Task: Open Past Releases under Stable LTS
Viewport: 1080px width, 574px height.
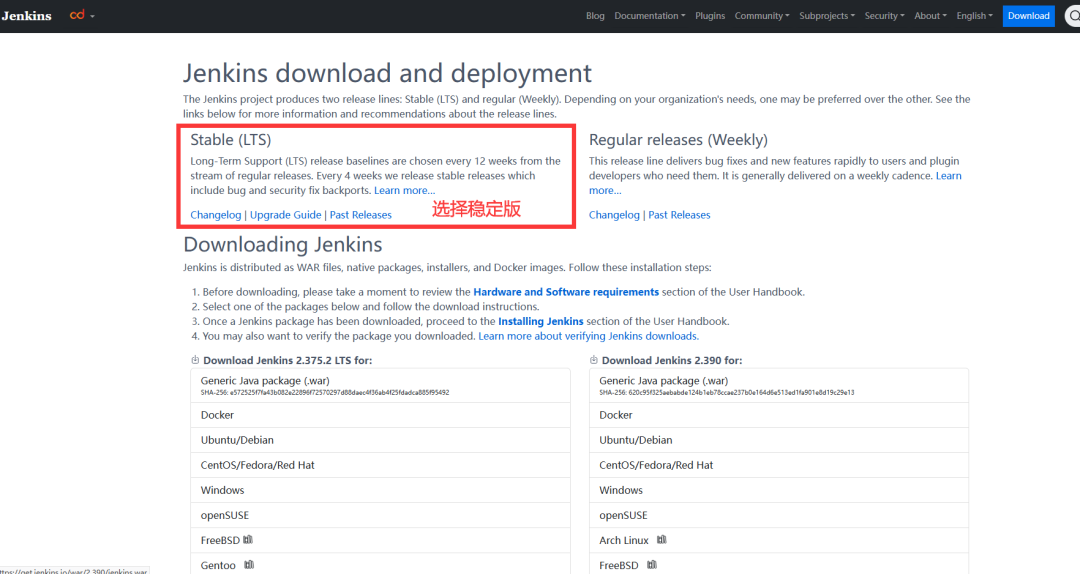Action: [x=360, y=215]
